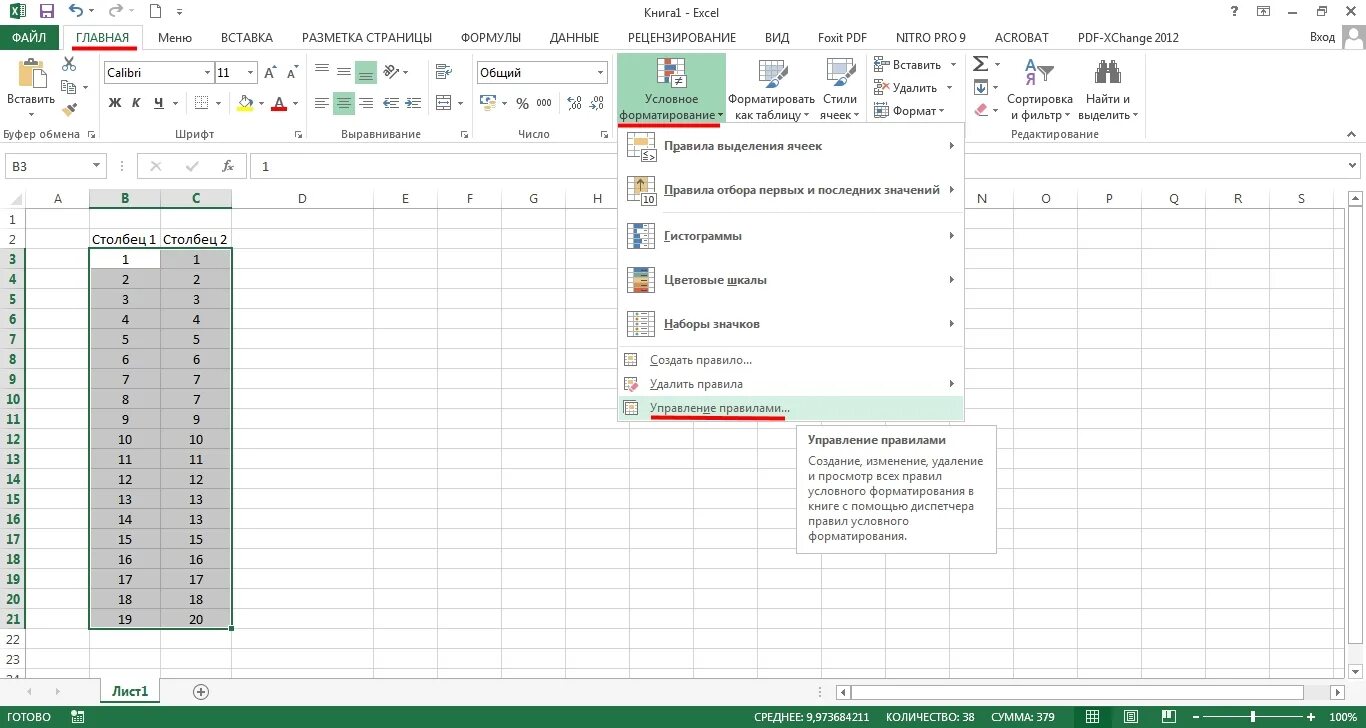This screenshot has height=728, width=1366.
Task: Click the ФАЙЛ button
Action: [29, 38]
